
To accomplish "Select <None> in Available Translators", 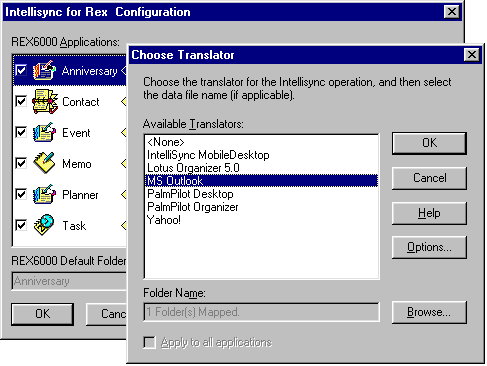I will pyautogui.click(x=261, y=142).
